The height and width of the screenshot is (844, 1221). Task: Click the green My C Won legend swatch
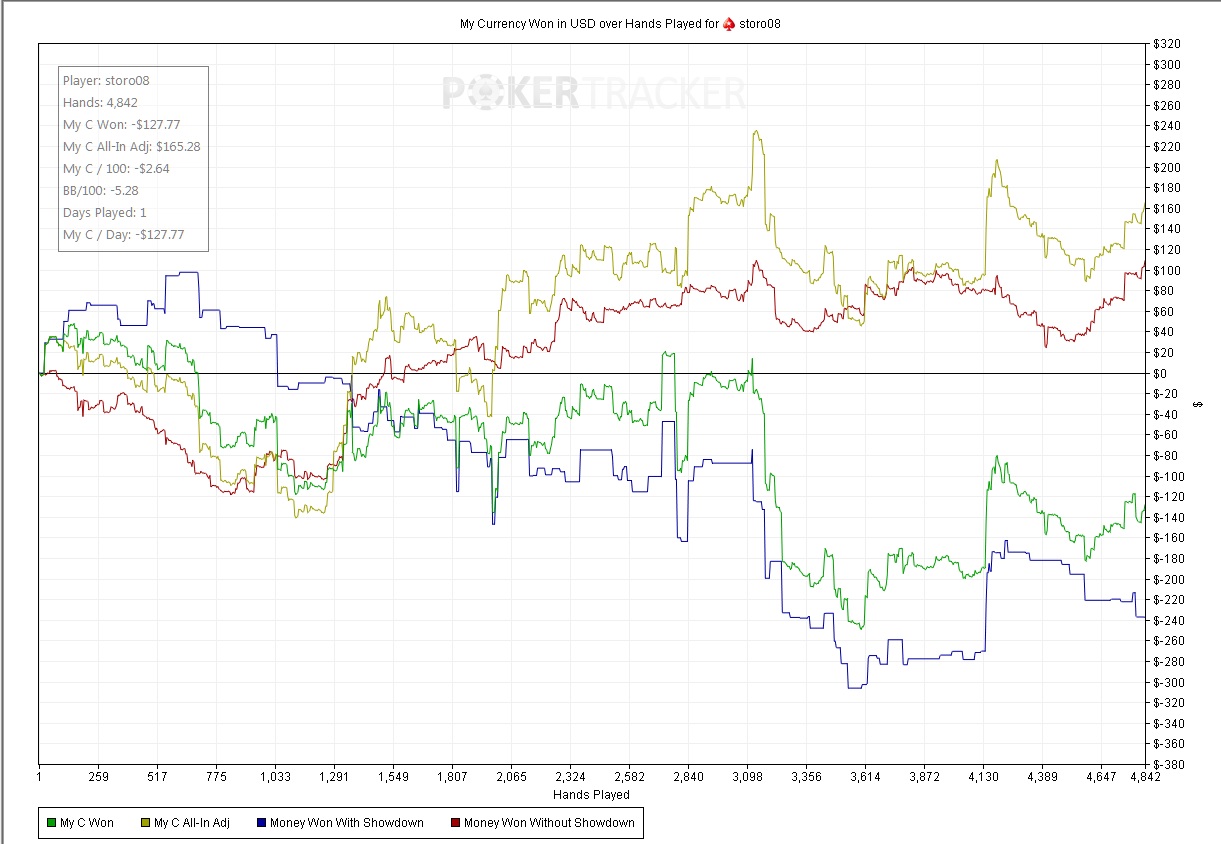coord(52,823)
